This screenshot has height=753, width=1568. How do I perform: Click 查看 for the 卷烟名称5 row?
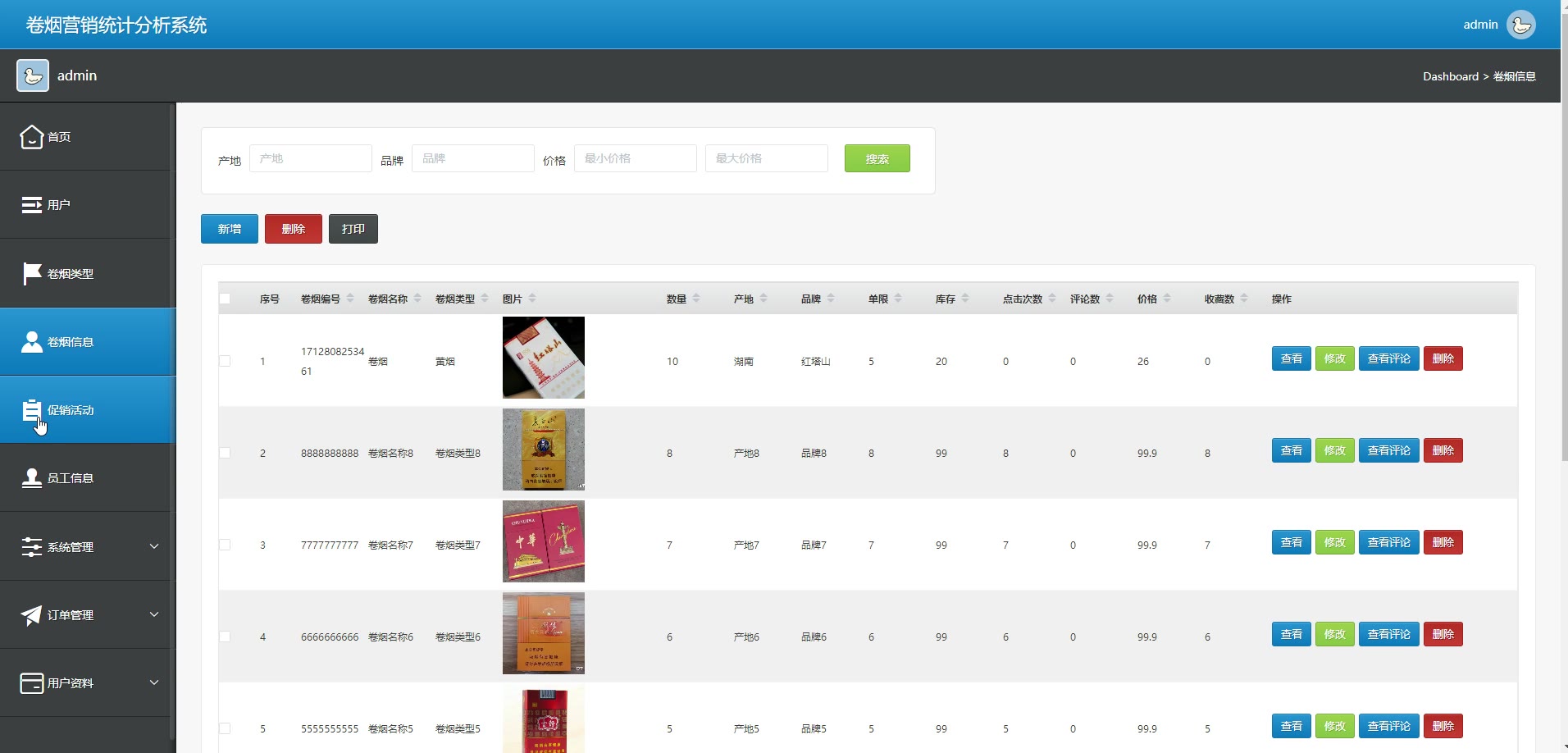coord(1292,726)
